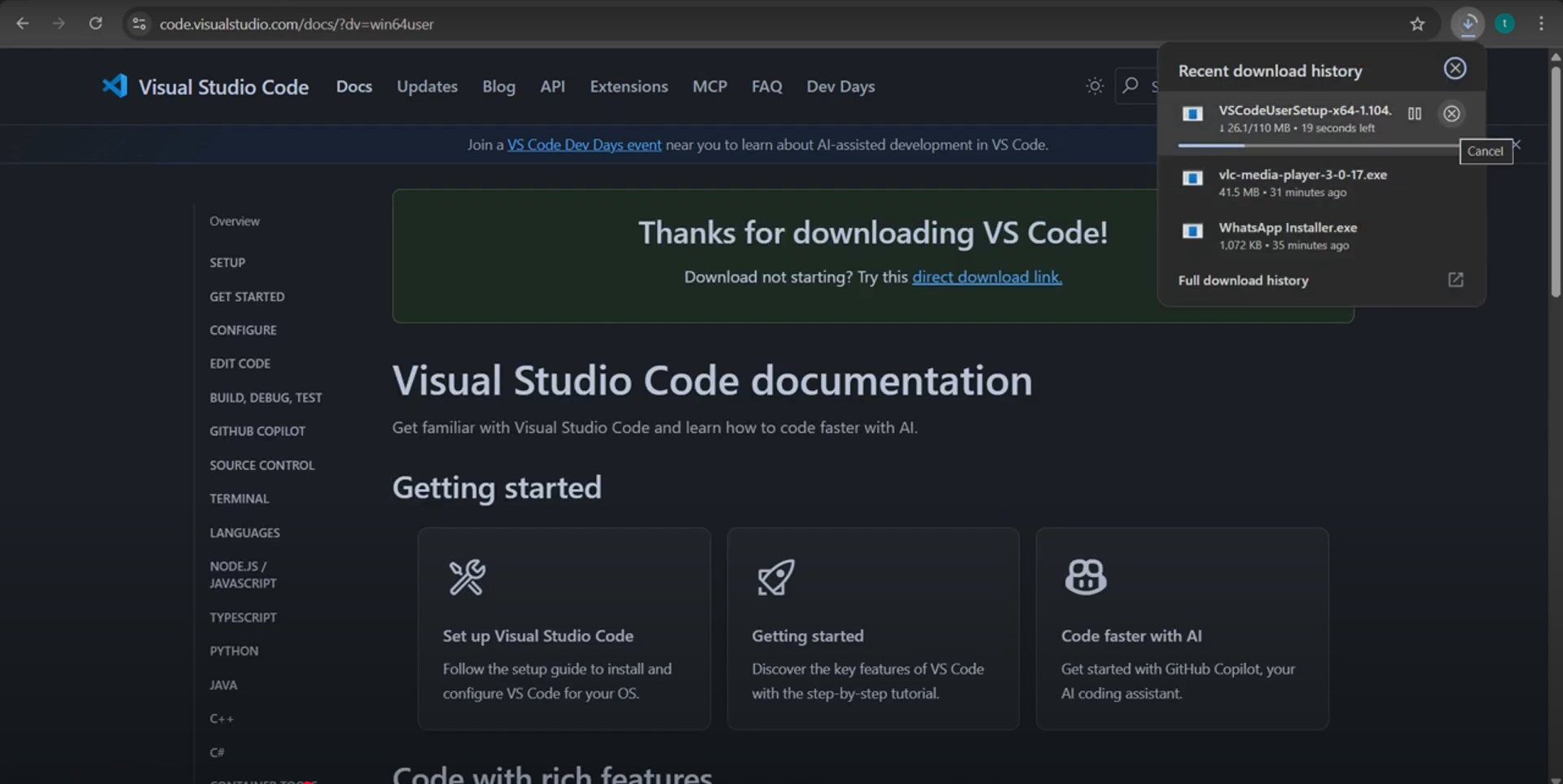
Task: Click the download progress bar
Action: pos(1319,145)
